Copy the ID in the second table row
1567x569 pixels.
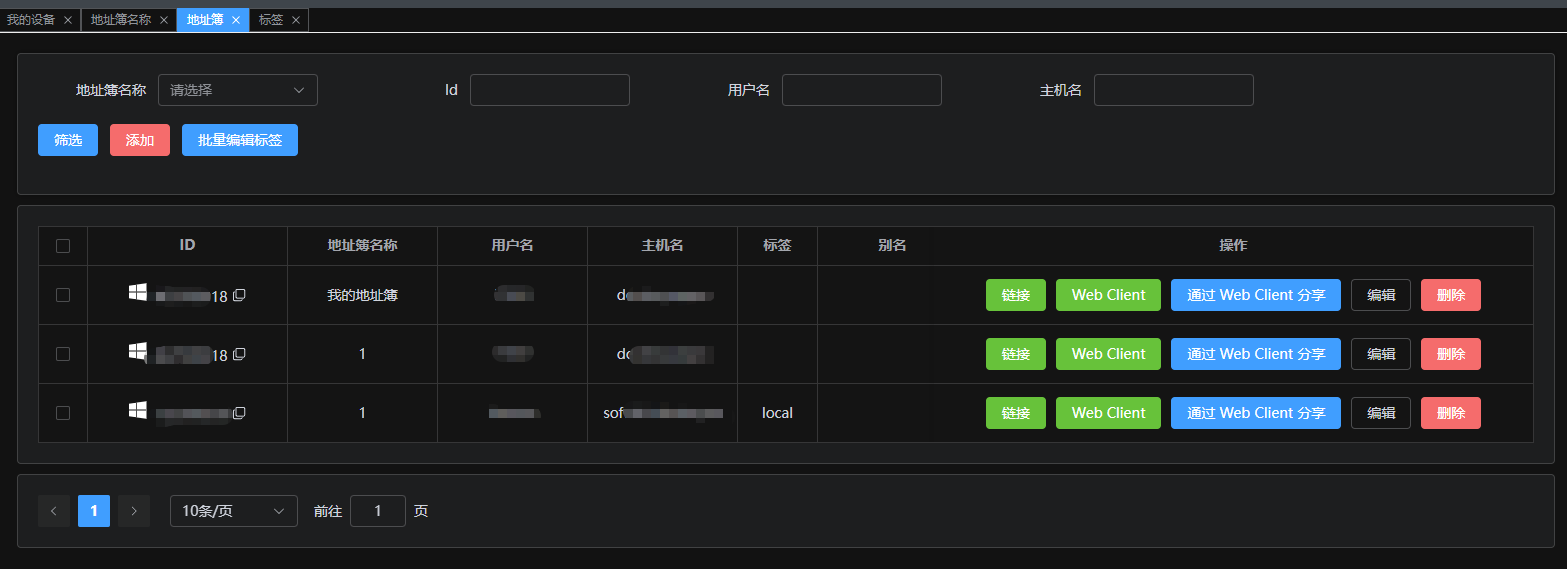[x=239, y=355]
